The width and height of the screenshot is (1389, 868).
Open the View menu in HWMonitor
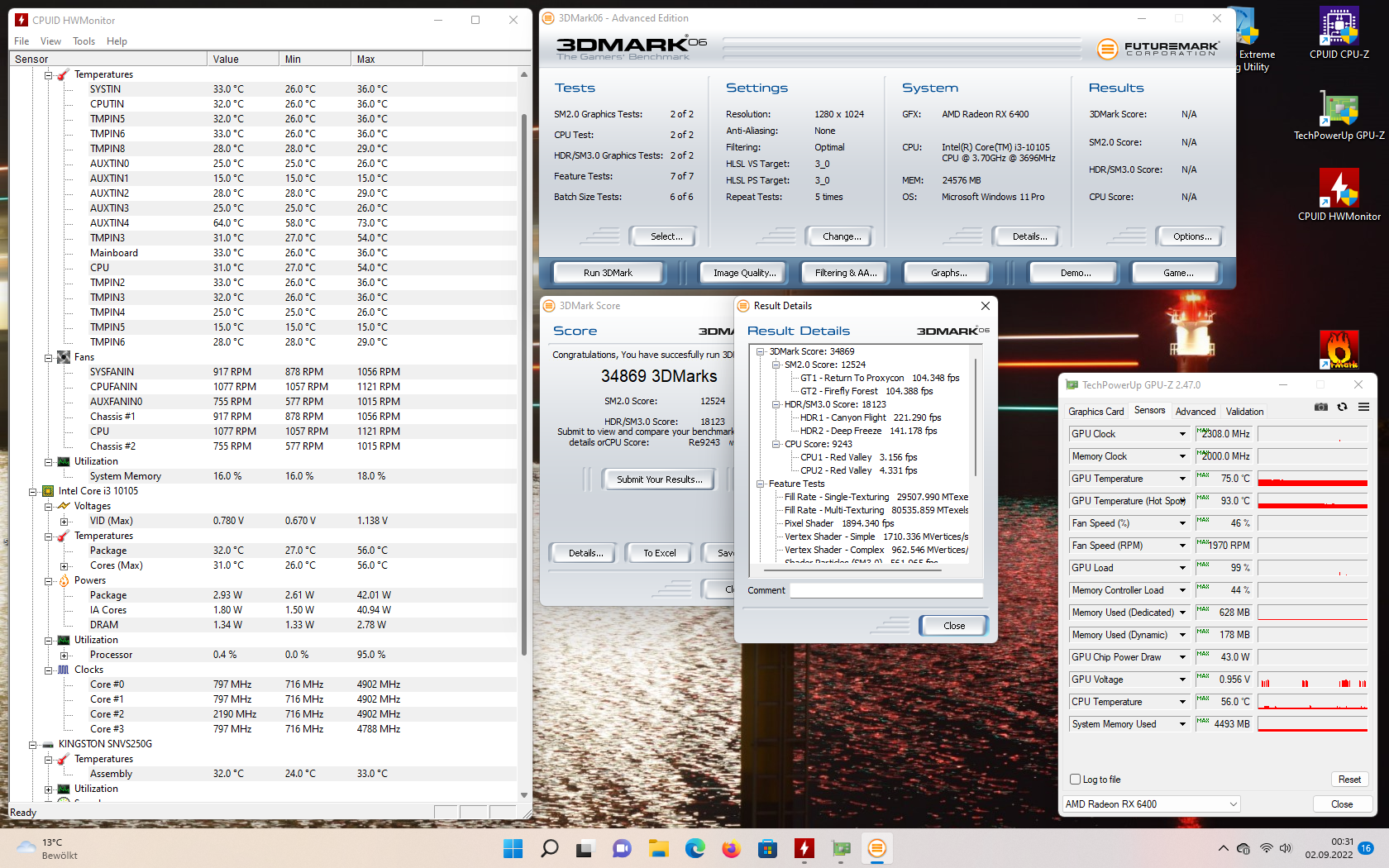[50, 41]
